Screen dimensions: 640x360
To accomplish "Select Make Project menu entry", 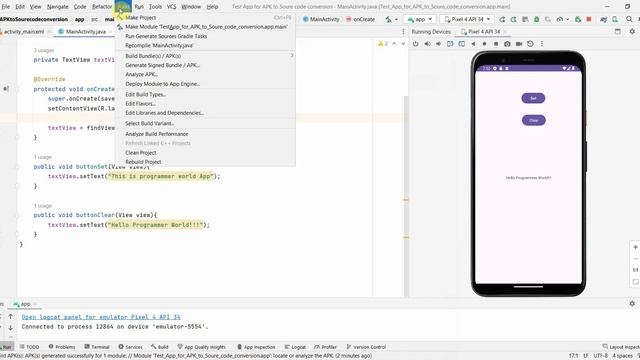I will 205,18.
